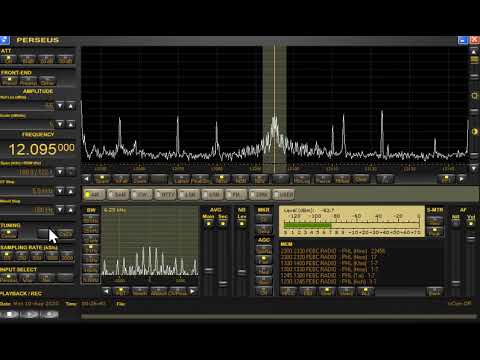
Task: Pick the 1200 1245 FEBC RADIO memory entry
Action: (328, 282)
